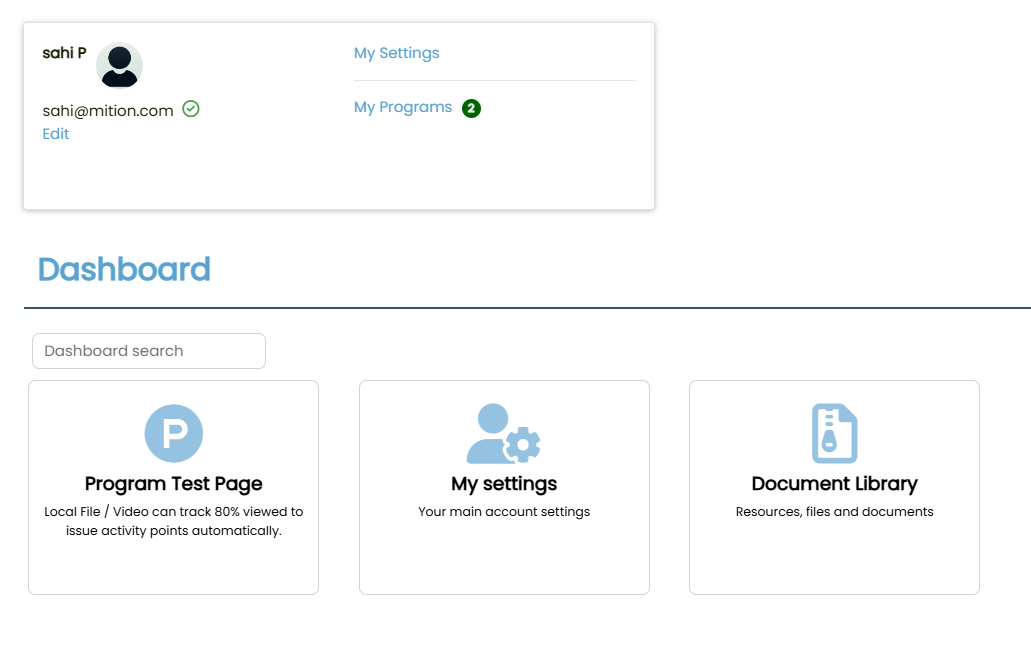Click 'Resources, files and documents' description text

coord(834,512)
